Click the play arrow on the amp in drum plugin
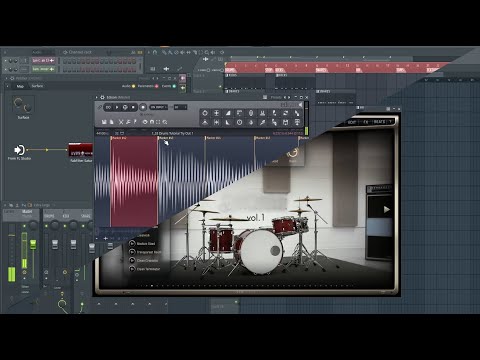The image size is (480, 360). click(386, 209)
